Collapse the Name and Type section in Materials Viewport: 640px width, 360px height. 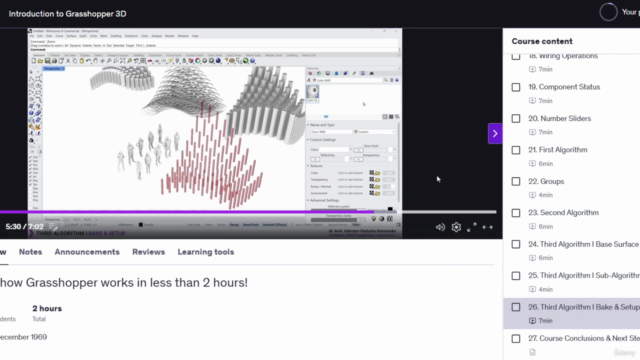308,125
